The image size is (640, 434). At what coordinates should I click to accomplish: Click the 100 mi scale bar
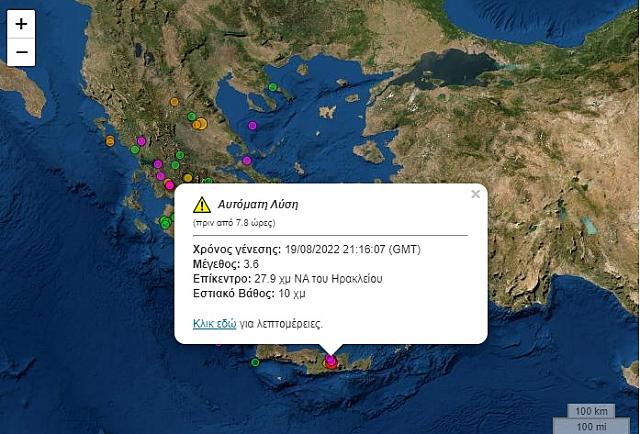tap(592, 425)
